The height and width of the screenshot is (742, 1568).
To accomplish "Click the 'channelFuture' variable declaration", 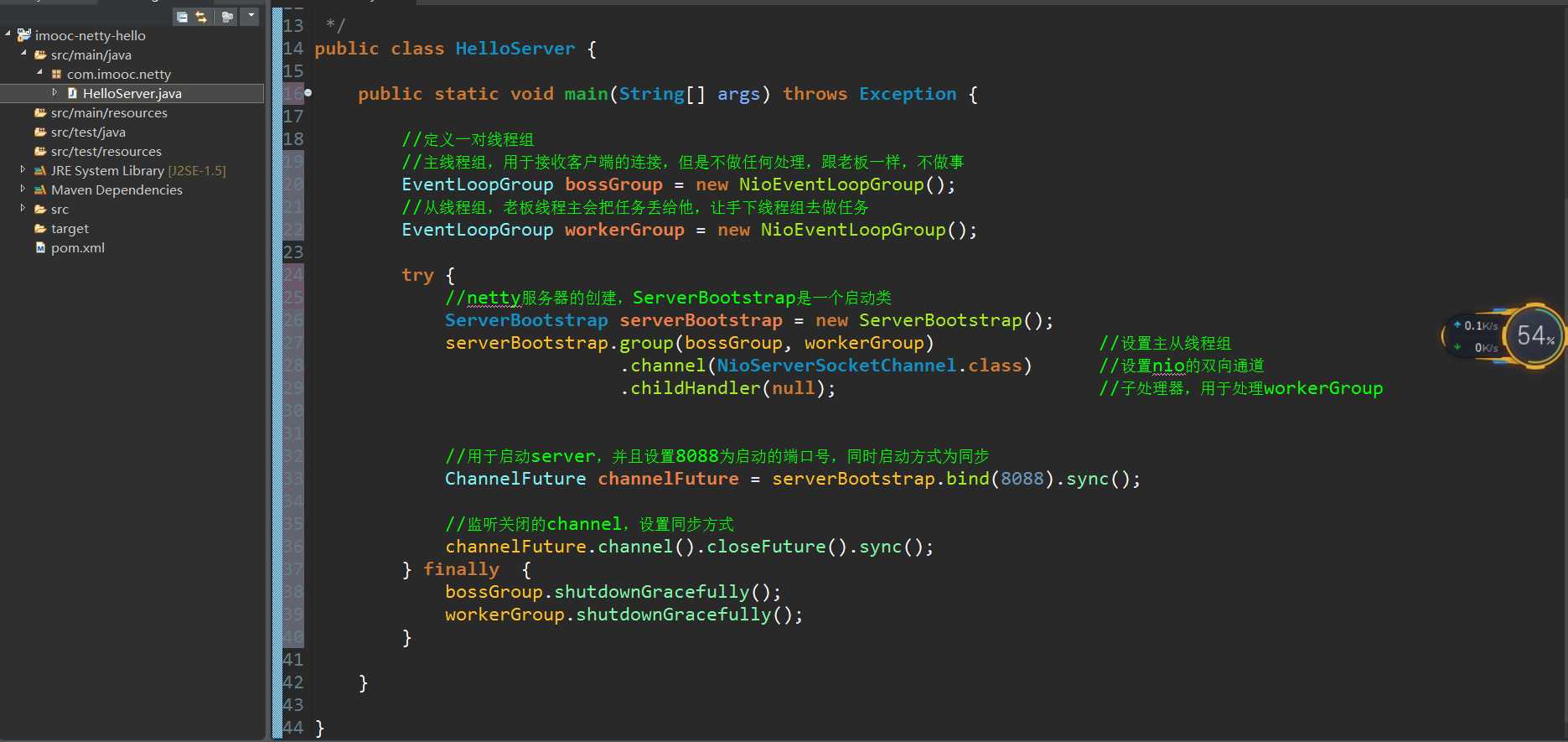I will point(668,479).
